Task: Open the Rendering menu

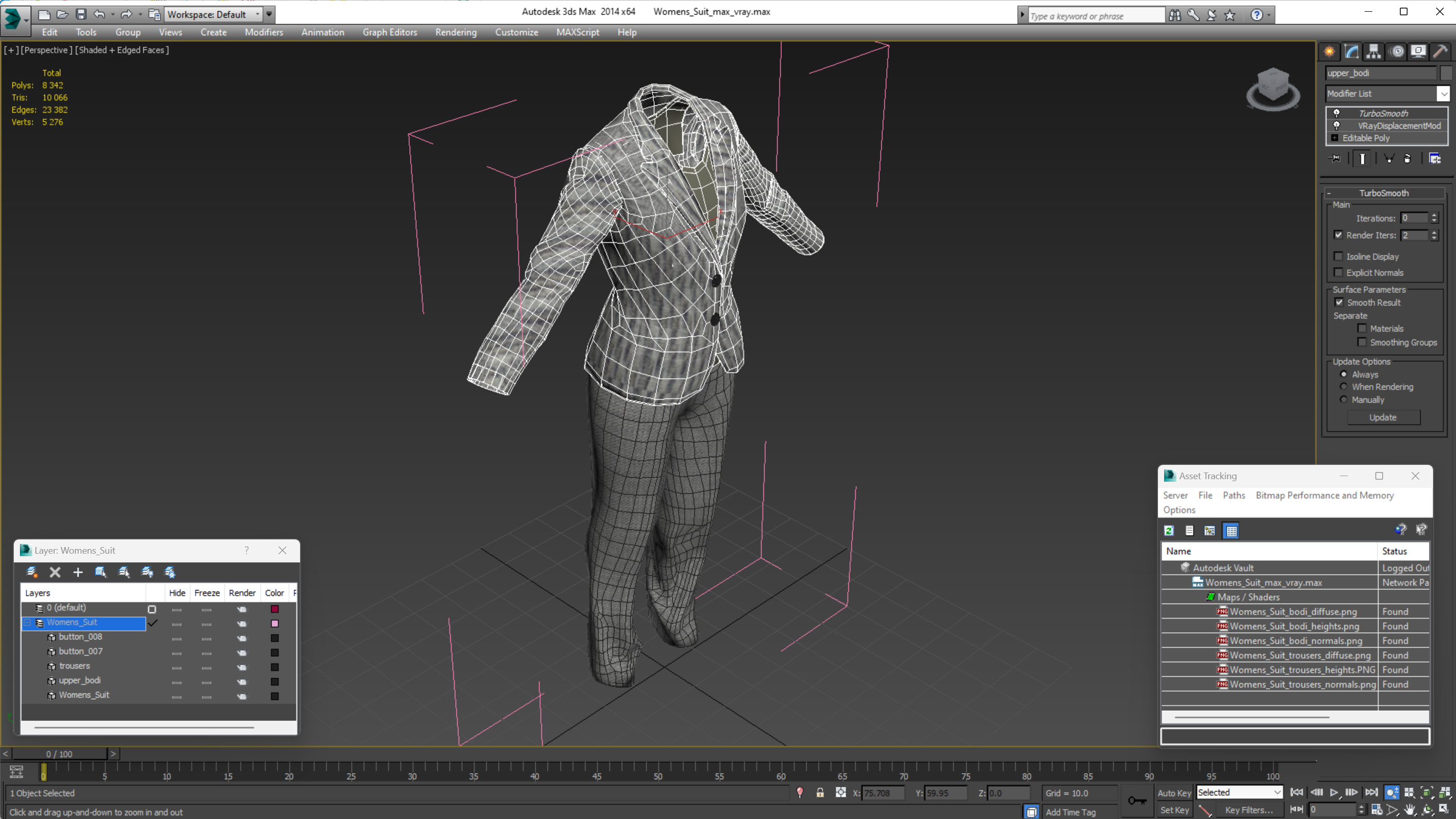Action: [456, 32]
